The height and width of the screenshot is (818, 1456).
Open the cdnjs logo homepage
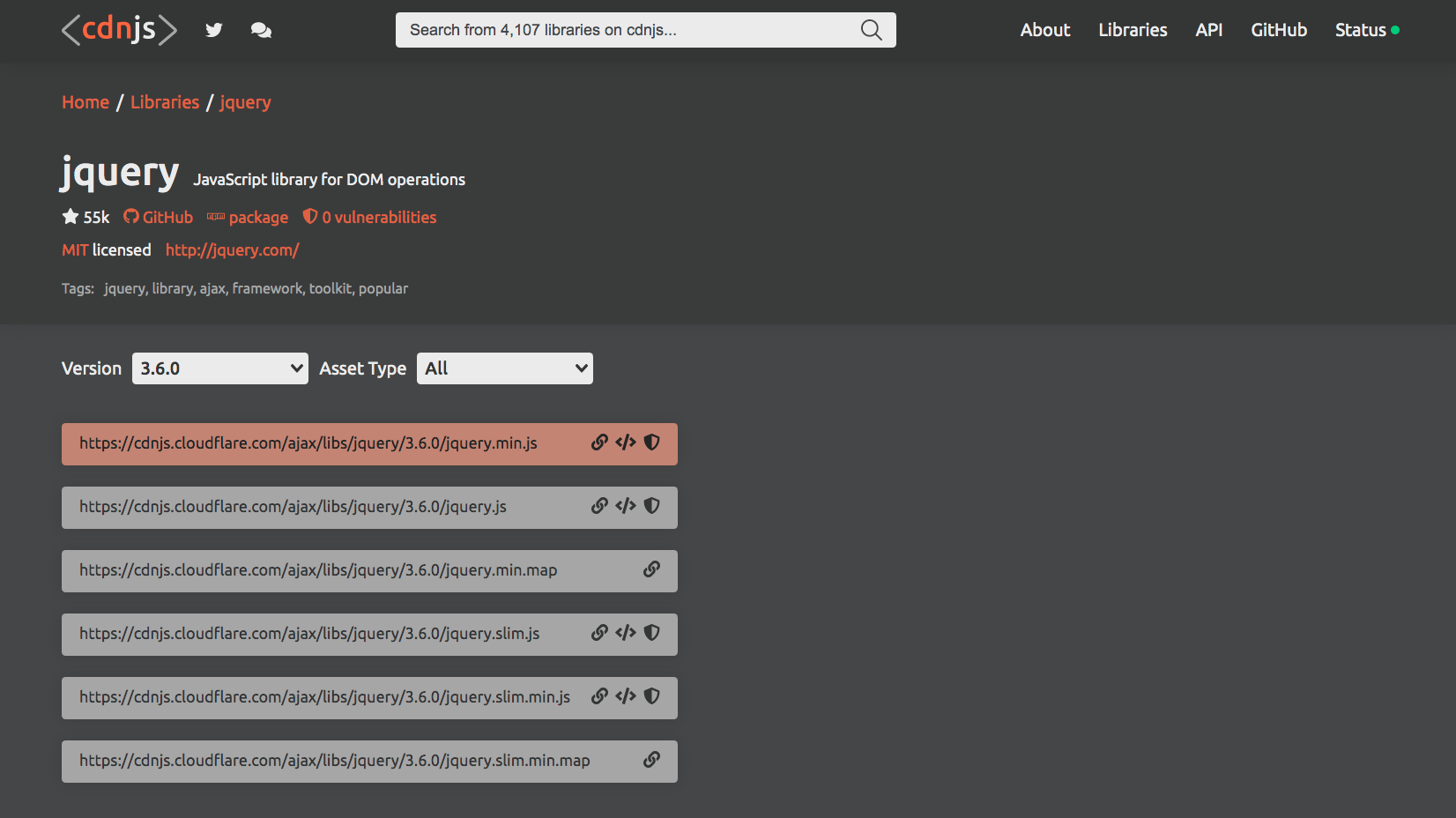coord(119,30)
